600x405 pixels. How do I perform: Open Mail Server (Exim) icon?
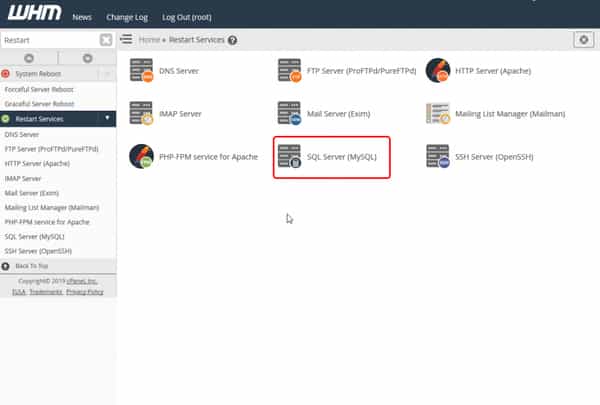click(x=289, y=113)
